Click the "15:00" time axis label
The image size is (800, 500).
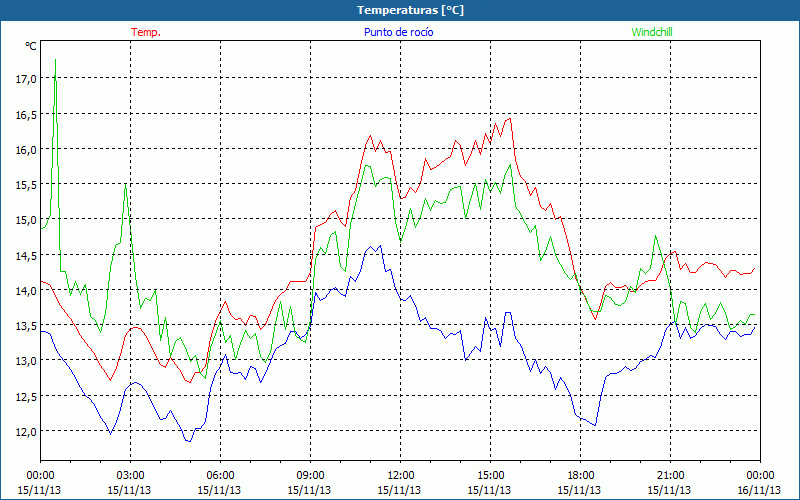pos(490,475)
